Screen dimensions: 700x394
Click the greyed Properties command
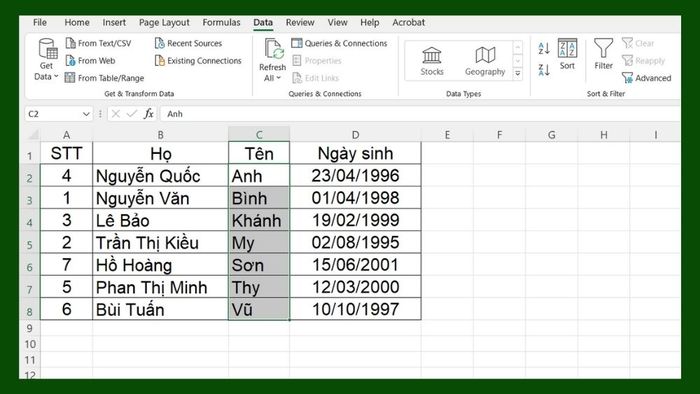317,61
